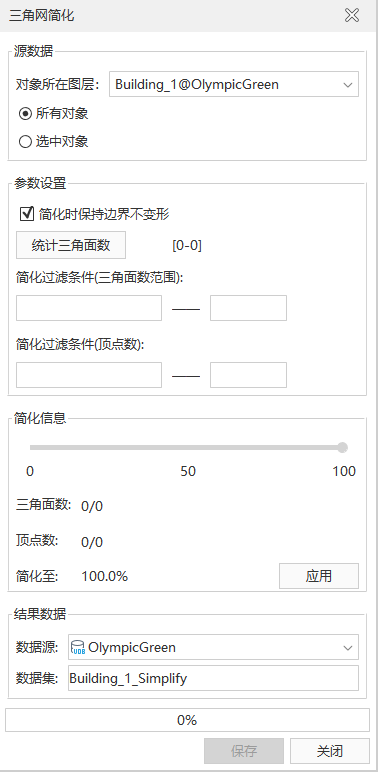Click the 数据集 Building_1_Simplify text field
This screenshot has height=772, width=378.
pos(213,678)
